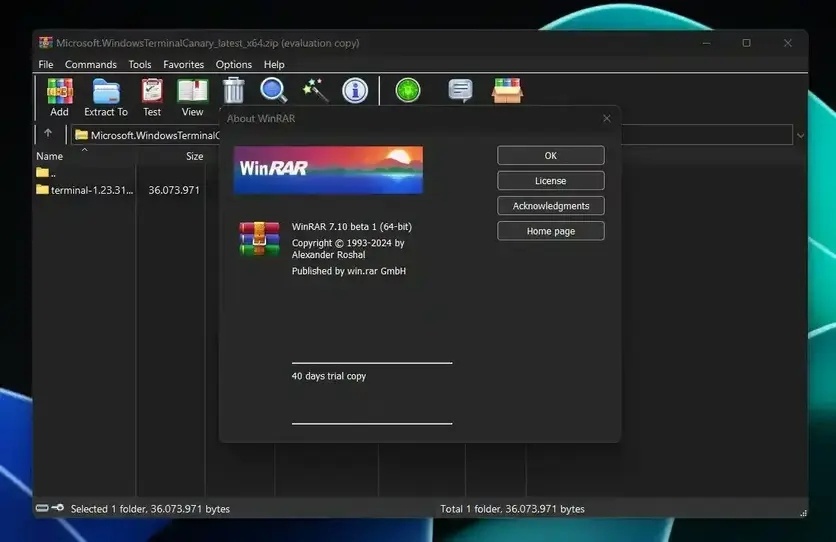
Task: Select the parent folder '..' row
Action: coord(46,173)
